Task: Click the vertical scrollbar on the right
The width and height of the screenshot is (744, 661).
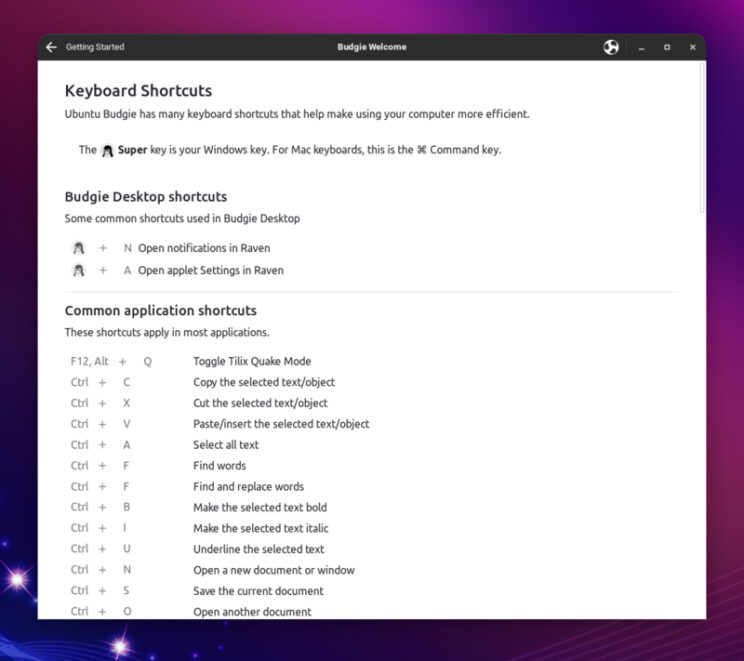Action: coord(702,140)
